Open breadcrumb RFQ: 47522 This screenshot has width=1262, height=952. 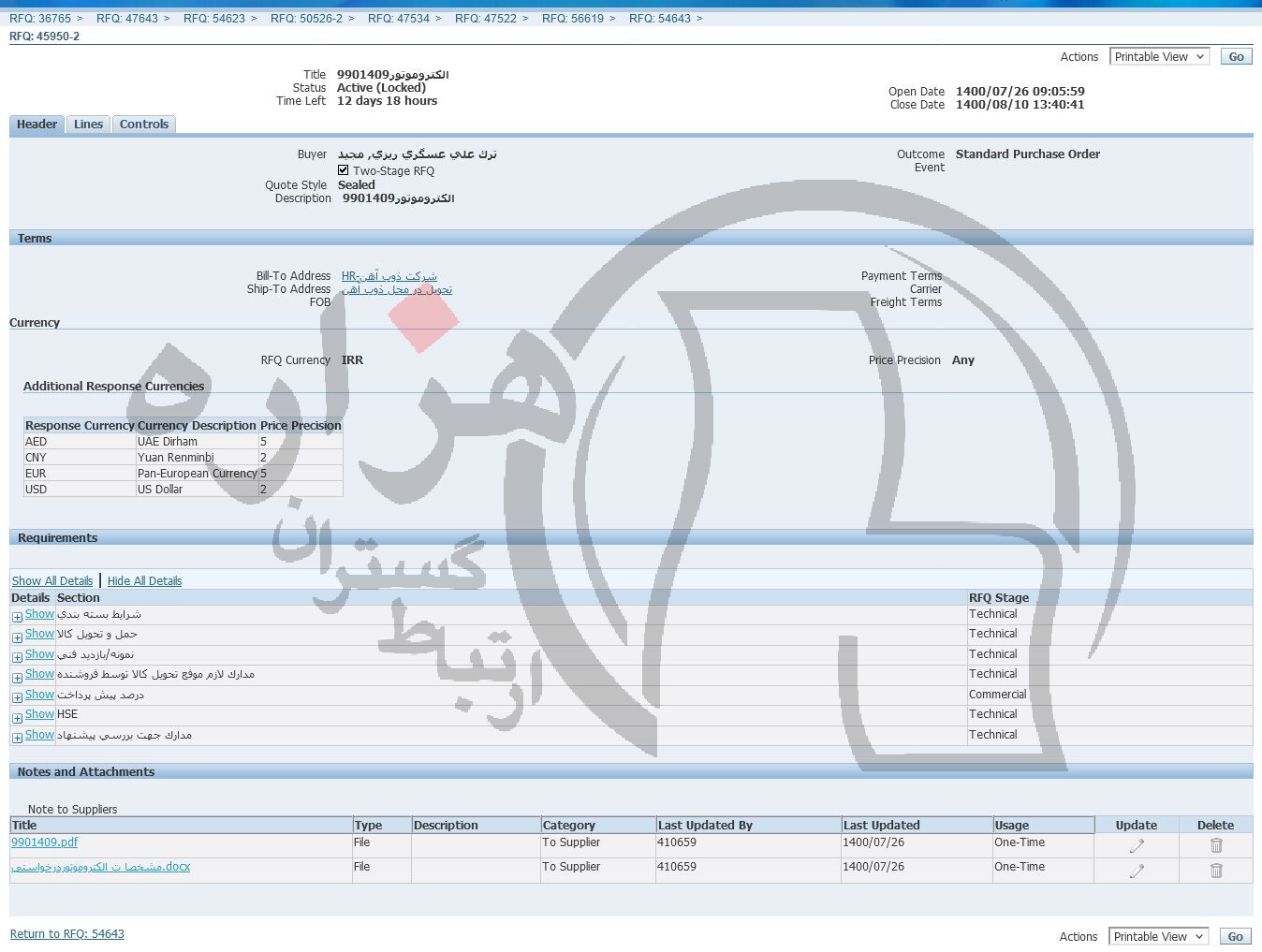[x=486, y=19]
